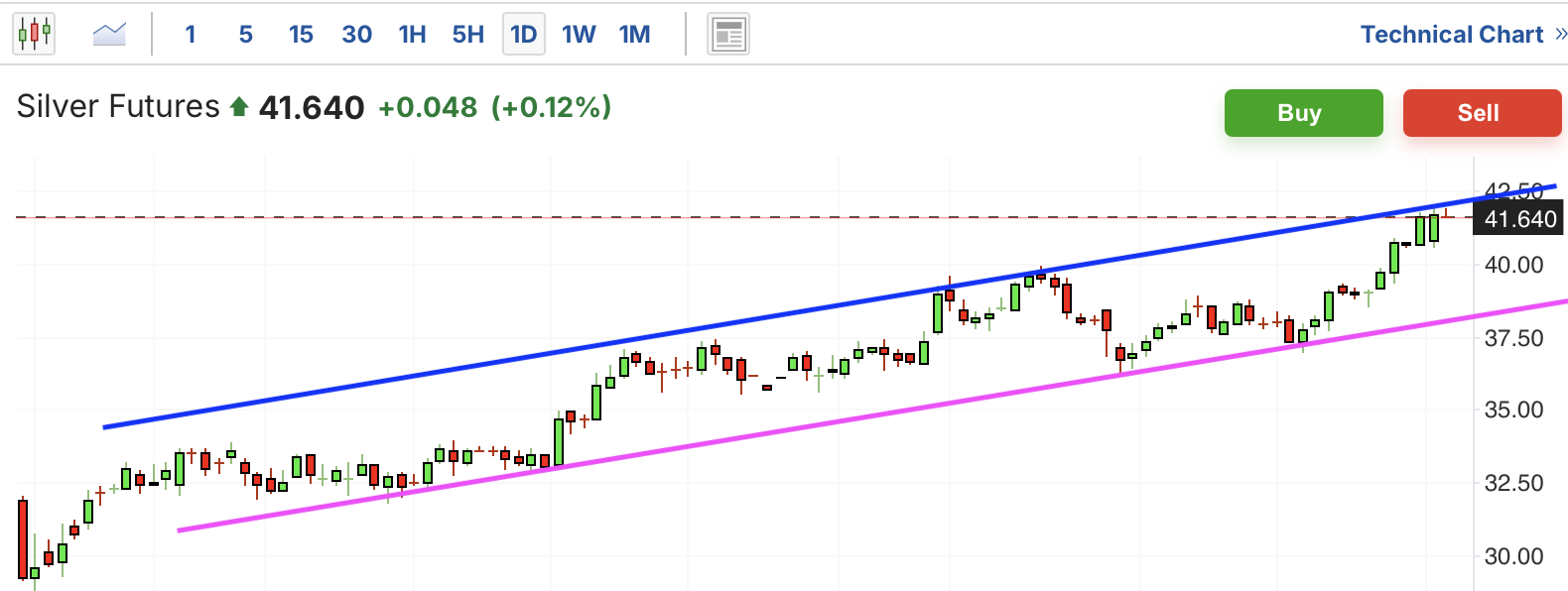Viewport: 1568px width, 591px height.
Task: Click the Silver Futures title
Action: tap(118, 107)
